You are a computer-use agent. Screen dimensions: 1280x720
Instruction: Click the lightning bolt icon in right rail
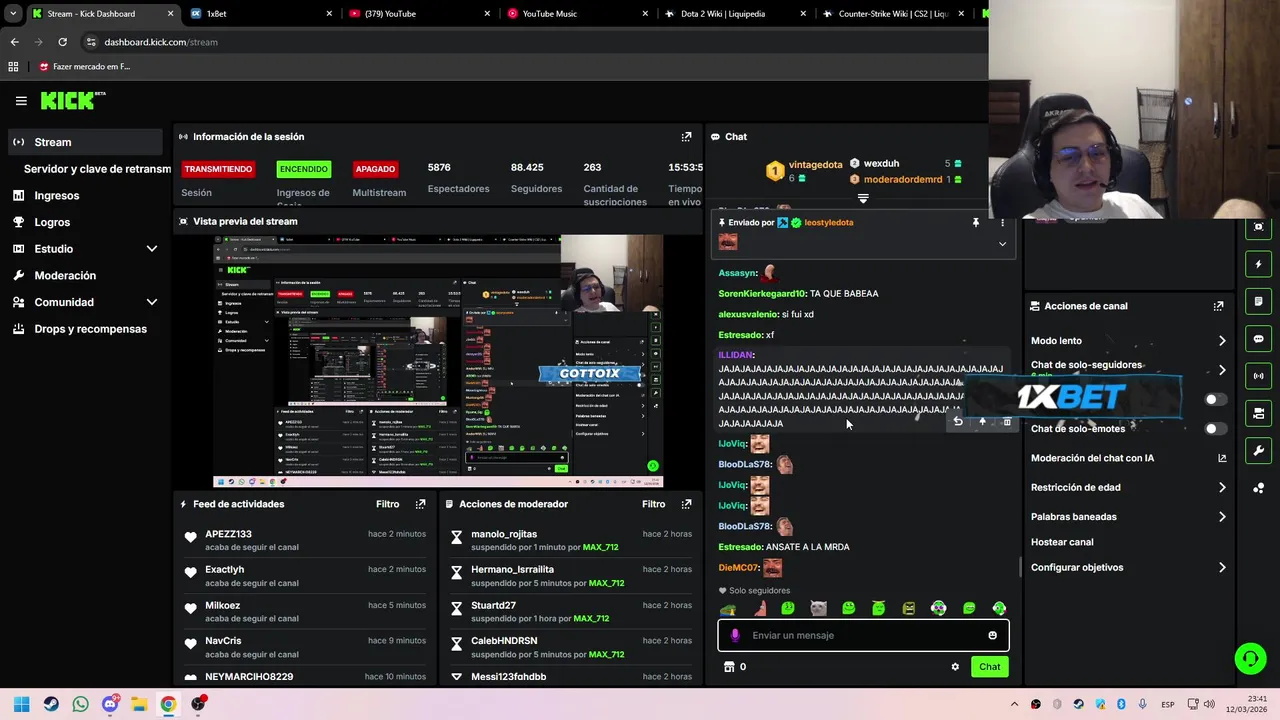pyautogui.click(x=1258, y=264)
